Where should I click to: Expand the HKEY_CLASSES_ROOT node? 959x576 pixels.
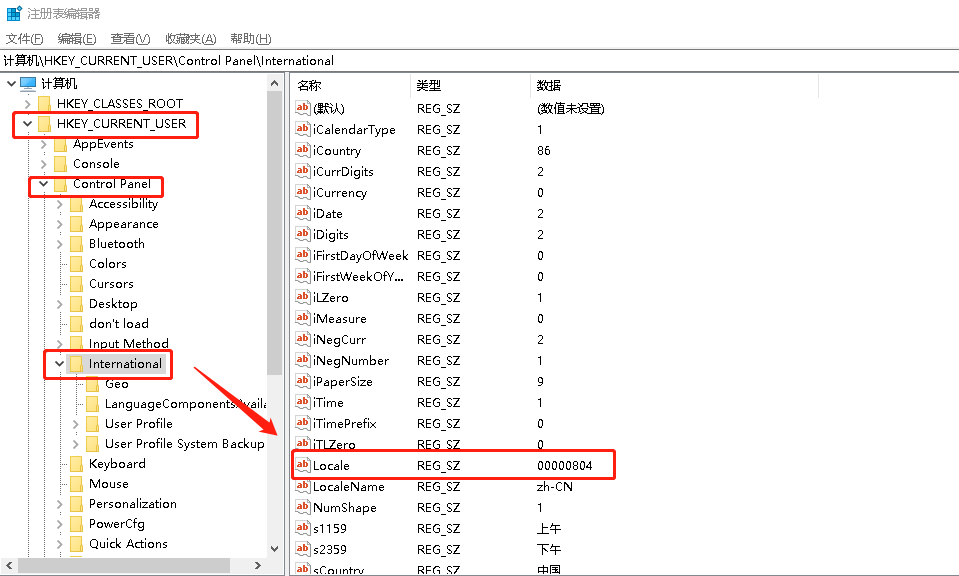click(27, 104)
